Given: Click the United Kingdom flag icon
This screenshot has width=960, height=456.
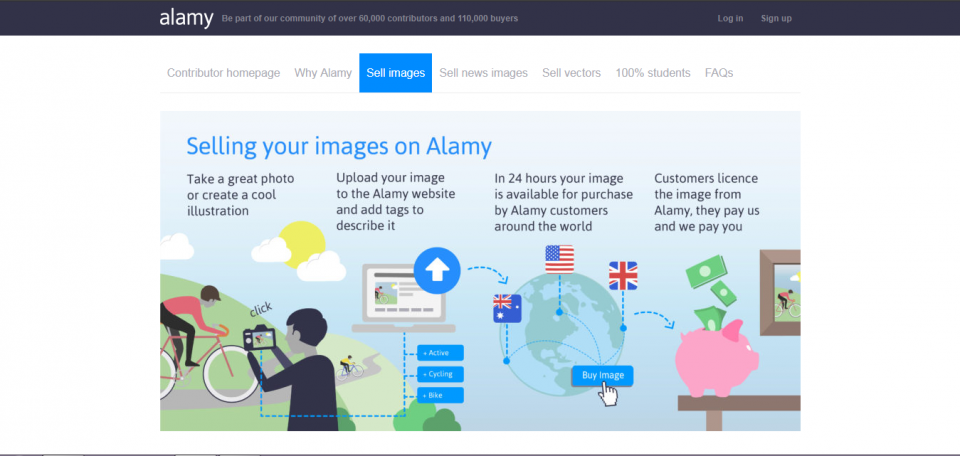Looking at the screenshot, I should click(x=623, y=275).
